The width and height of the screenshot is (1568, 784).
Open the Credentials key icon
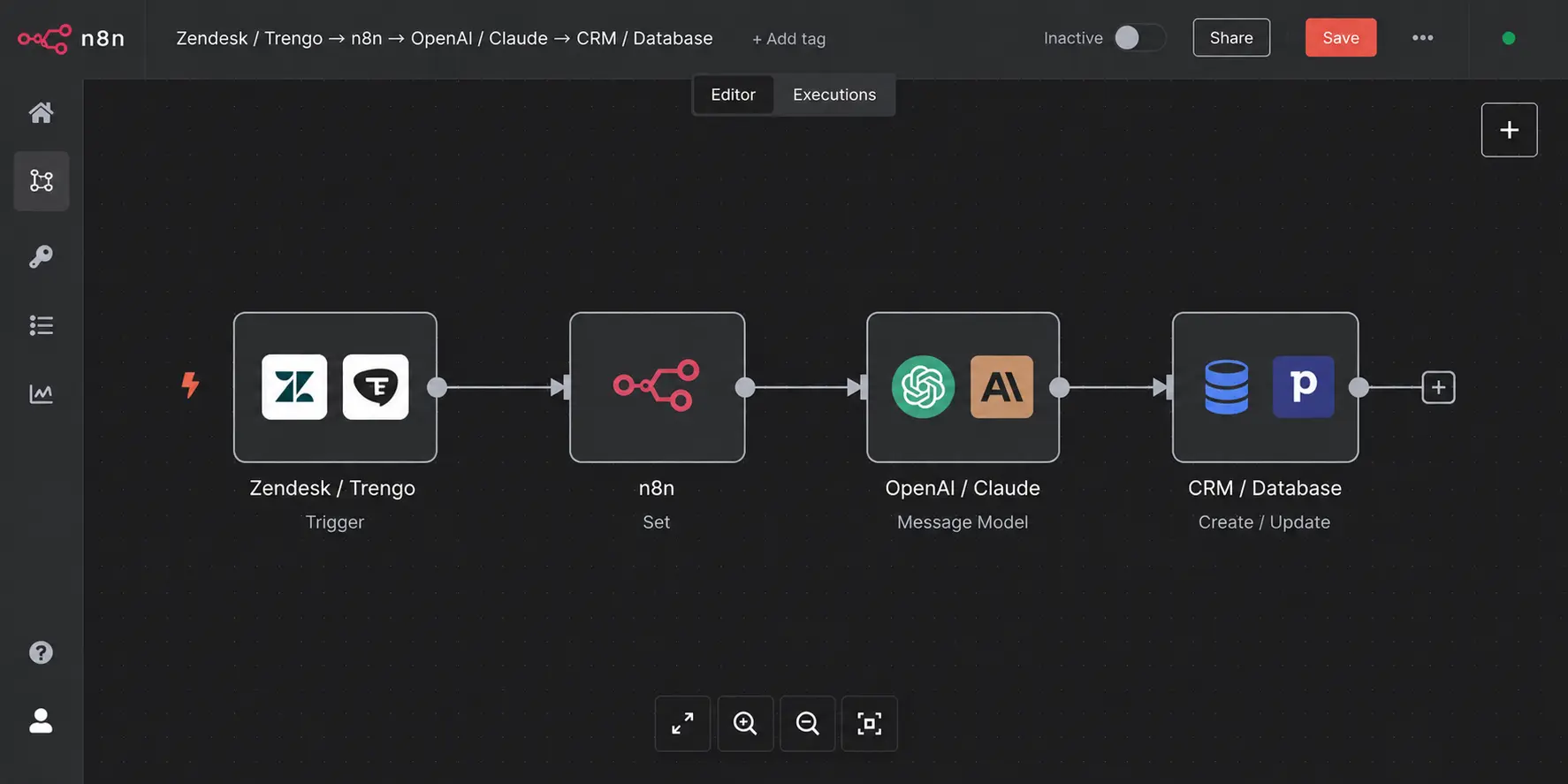(41, 256)
